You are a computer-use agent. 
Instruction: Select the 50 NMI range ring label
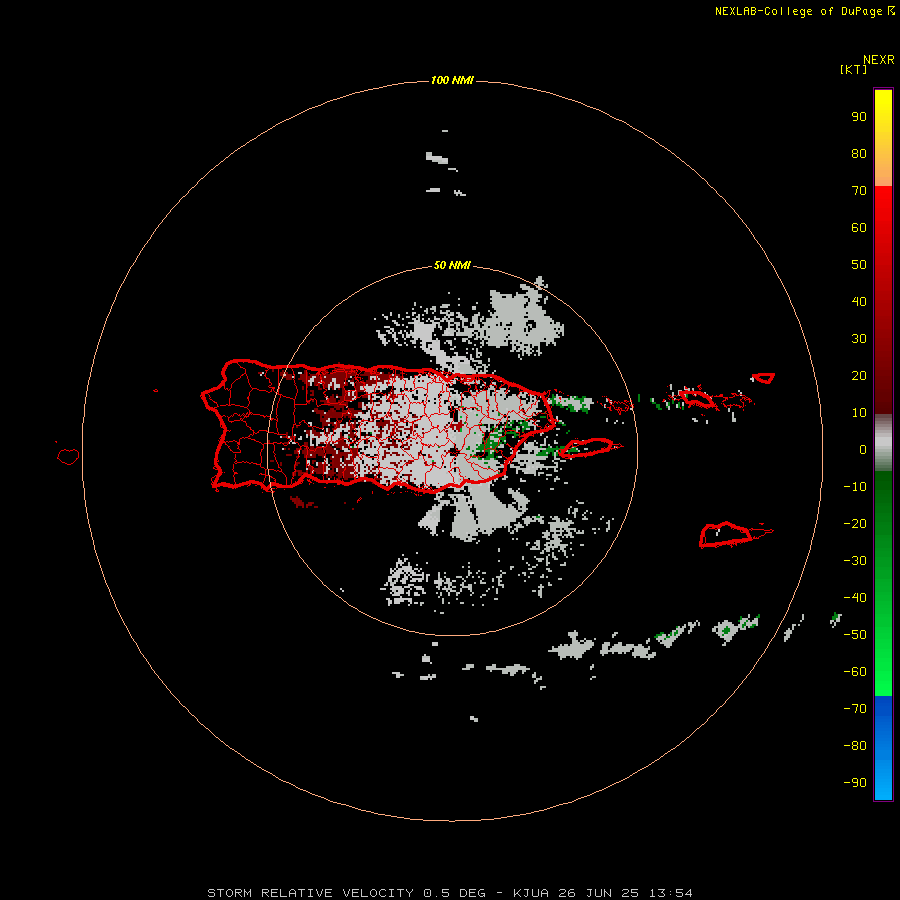452,265
